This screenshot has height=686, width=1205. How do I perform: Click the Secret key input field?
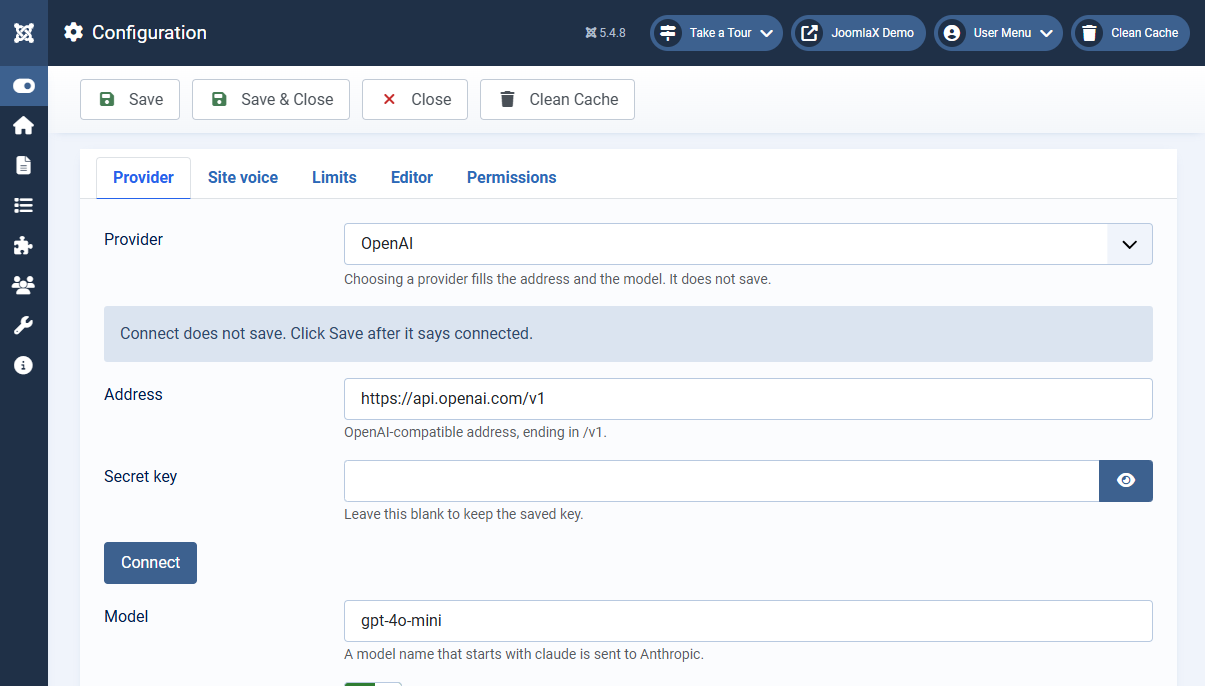pos(722,481)
